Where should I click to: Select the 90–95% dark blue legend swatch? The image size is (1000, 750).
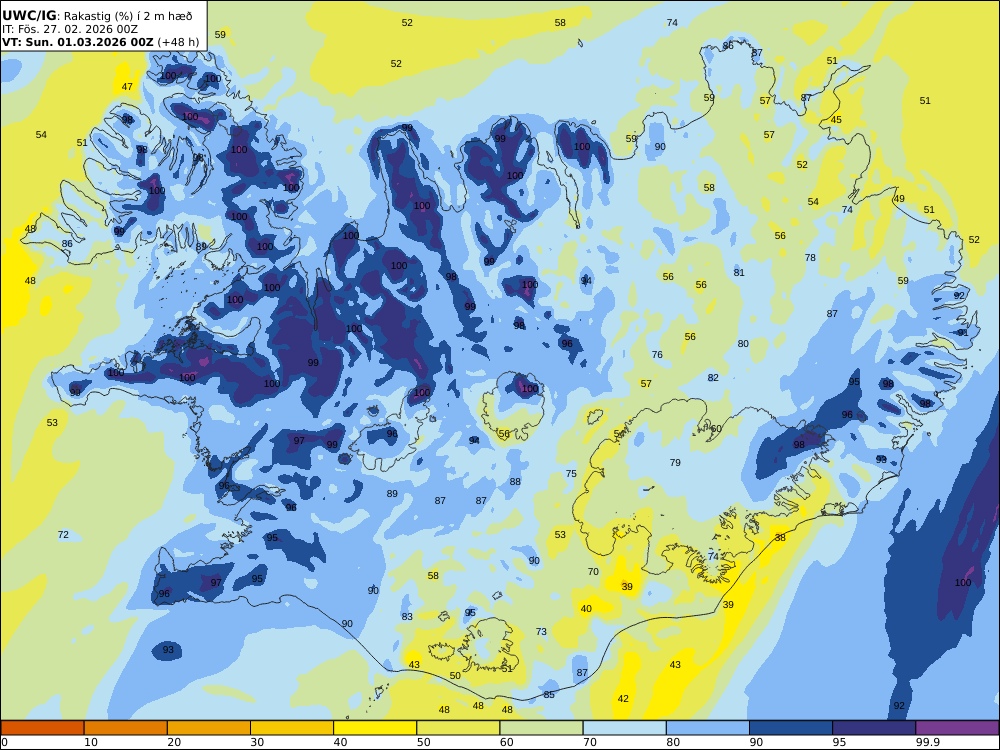point(791,728)
